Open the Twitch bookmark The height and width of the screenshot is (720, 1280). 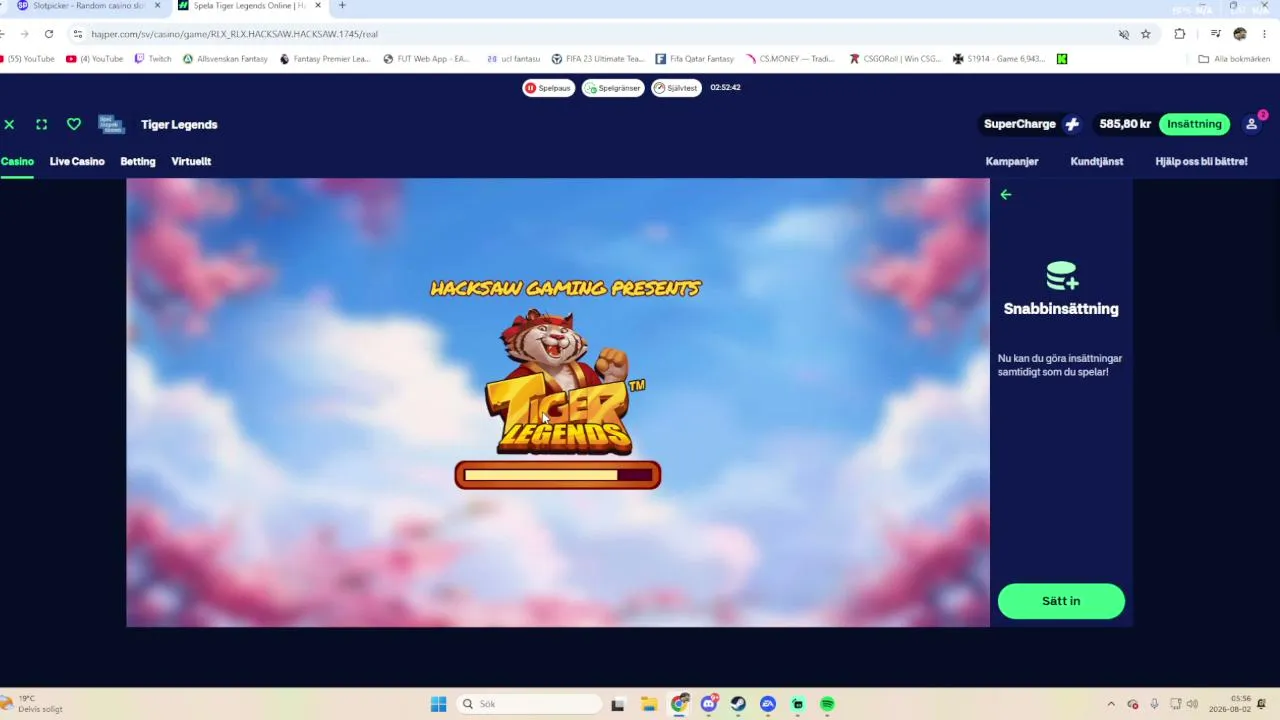click(x=153, y=59)
